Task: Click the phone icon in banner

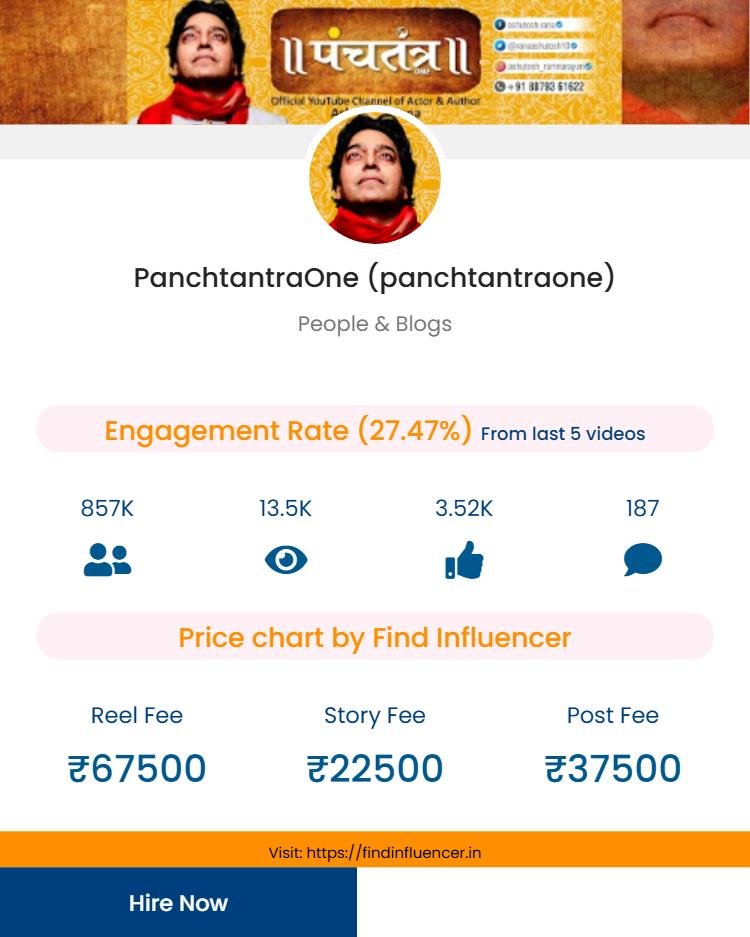Action: [x=500, y=87]
